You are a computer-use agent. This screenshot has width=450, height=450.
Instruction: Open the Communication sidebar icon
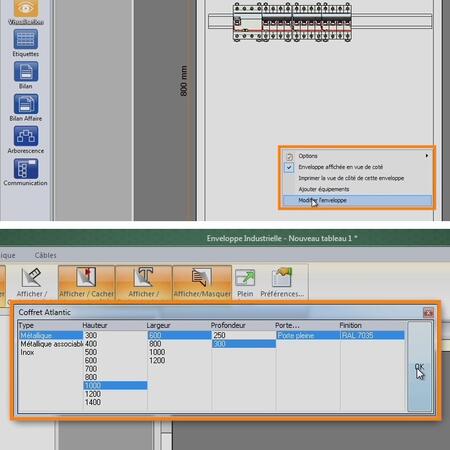pyautogui.click(x=26, y=169)
